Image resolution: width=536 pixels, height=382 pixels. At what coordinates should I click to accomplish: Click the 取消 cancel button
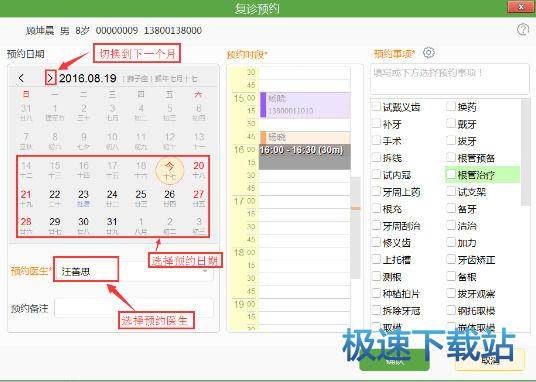490,360
